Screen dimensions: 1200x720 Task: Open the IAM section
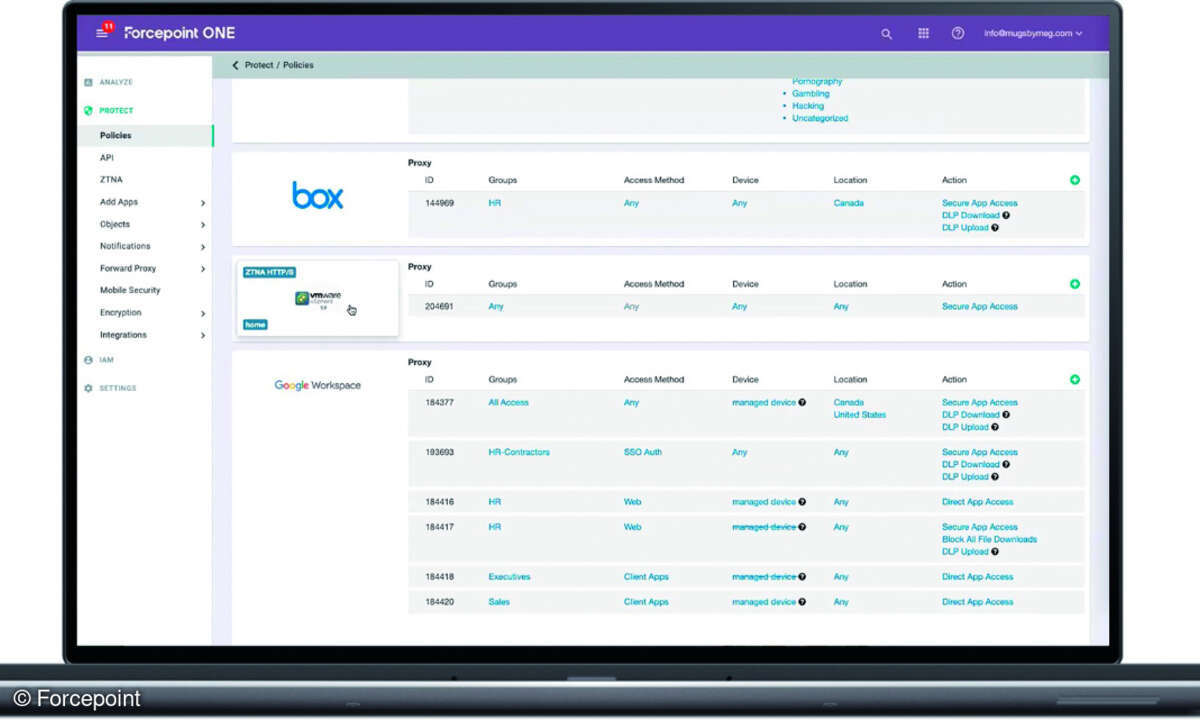coord(100,360)
